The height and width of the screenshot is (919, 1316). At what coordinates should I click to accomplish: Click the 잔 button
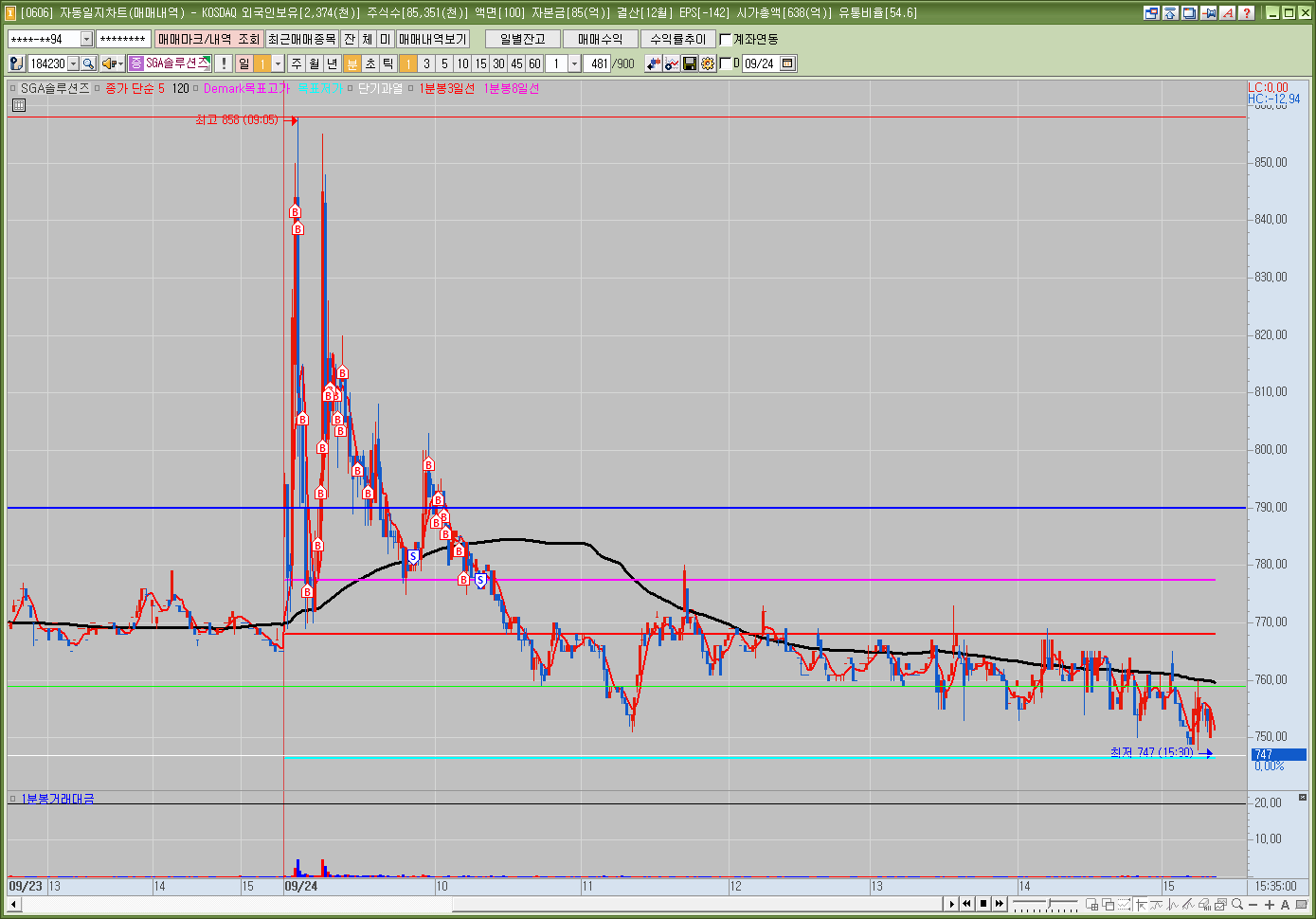pos(350,39)
